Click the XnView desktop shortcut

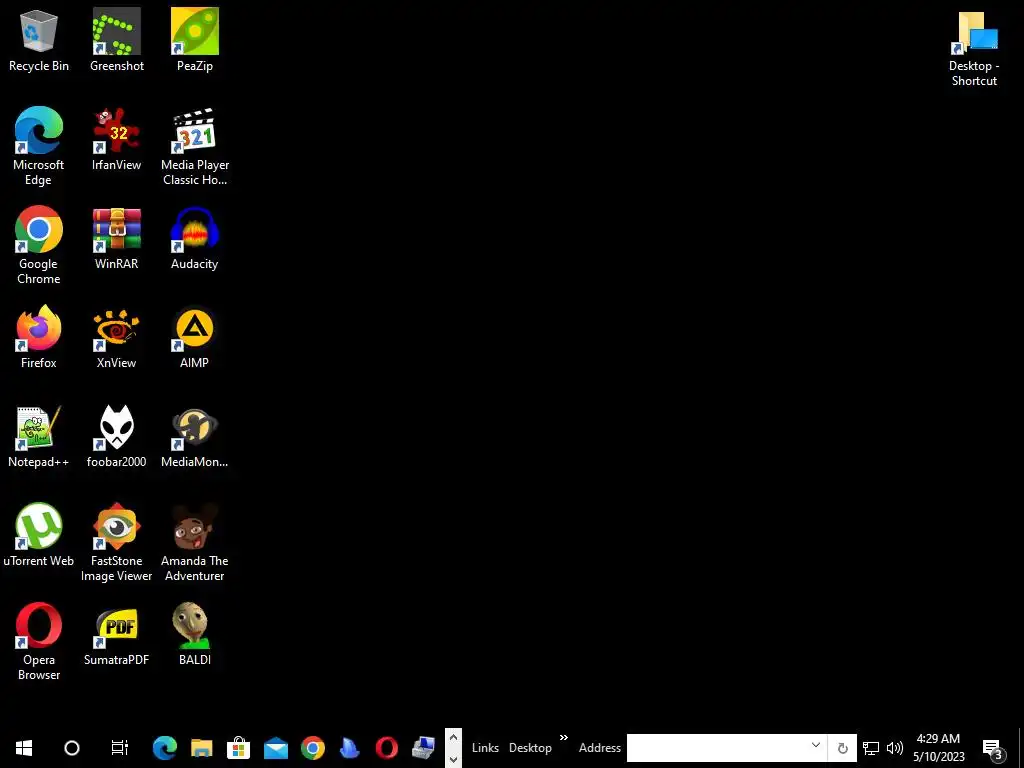[116, 338]
